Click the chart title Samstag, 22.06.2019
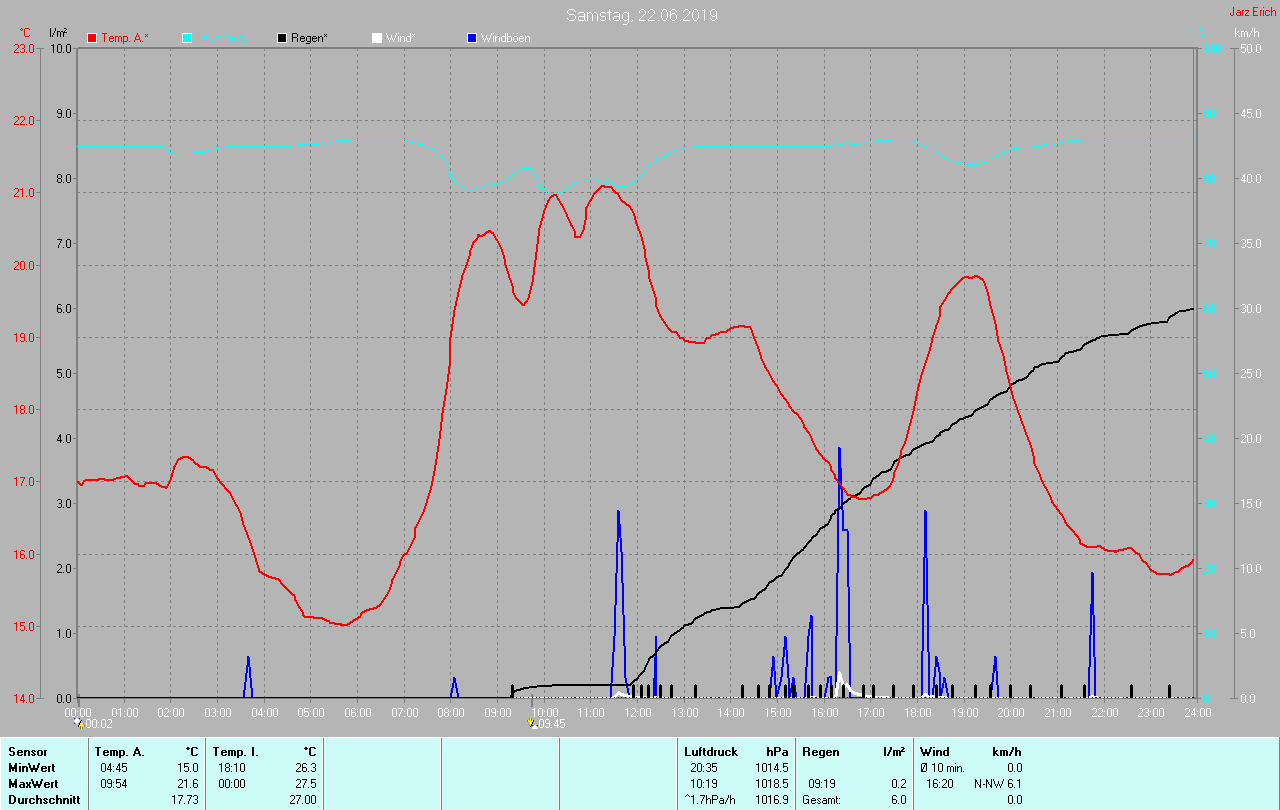 (x=641, y=15)
